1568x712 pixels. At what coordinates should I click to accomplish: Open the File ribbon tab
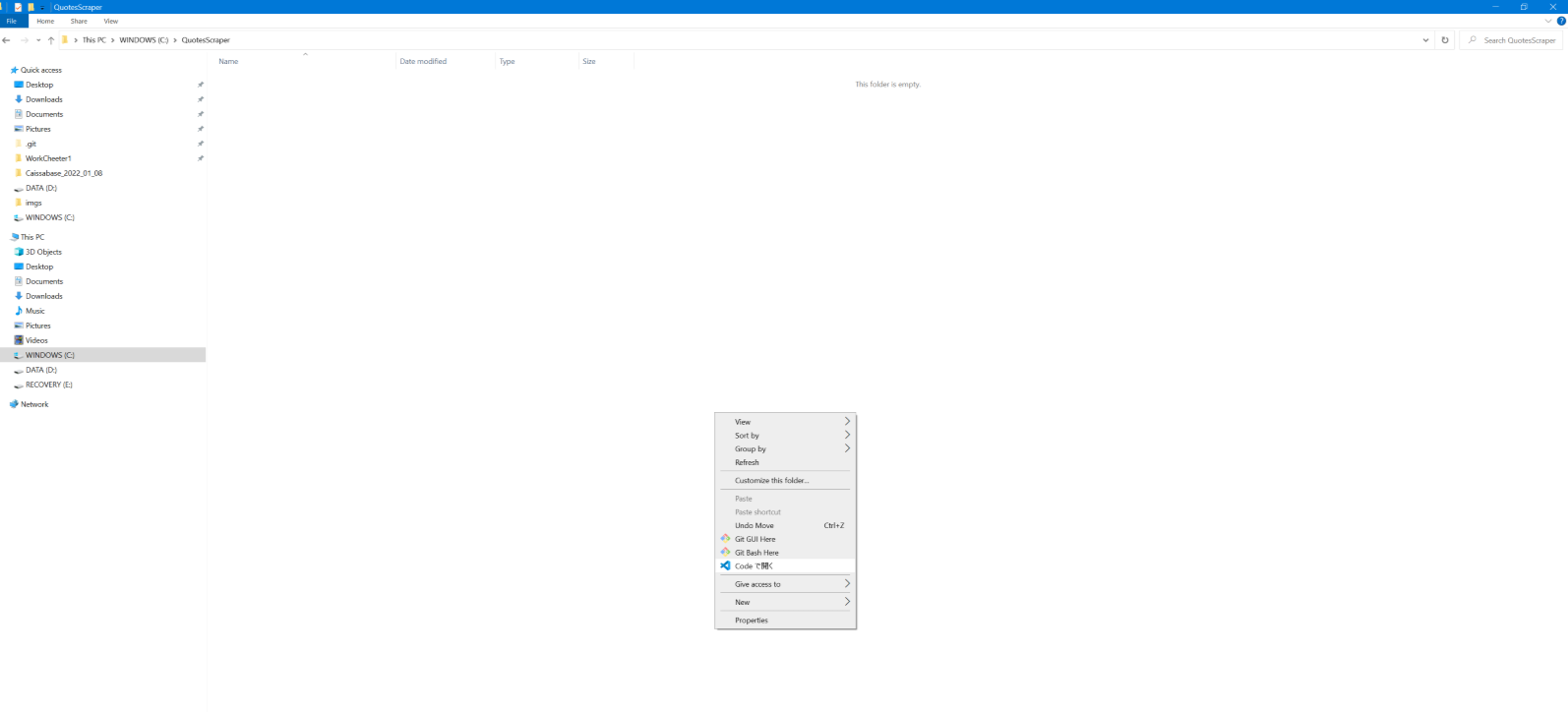coord(12,21)
